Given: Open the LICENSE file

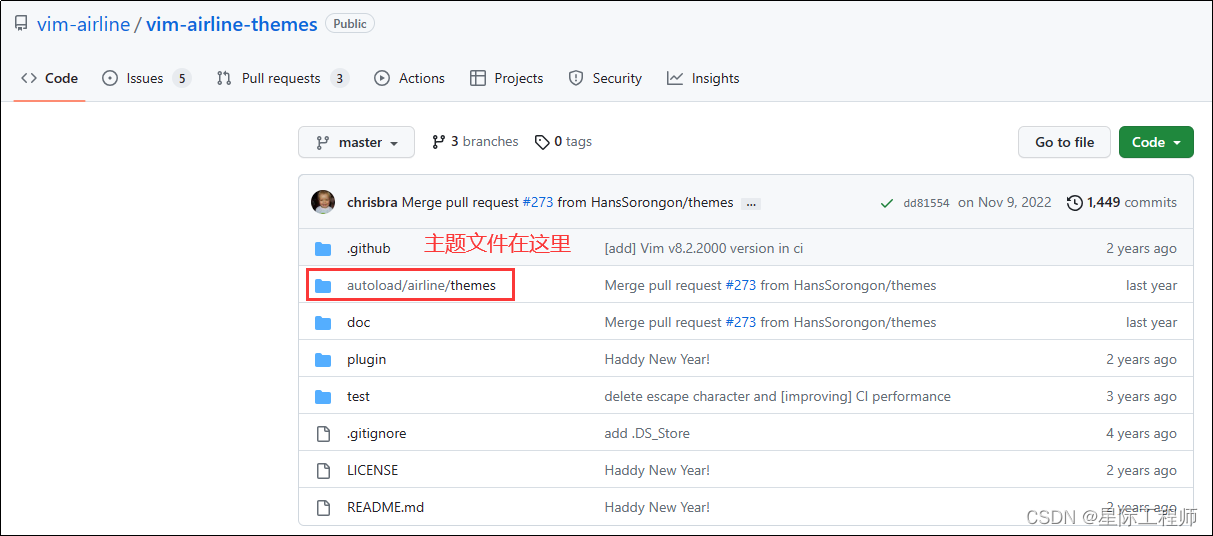Looking at the screenshot, I should (372, 470).
